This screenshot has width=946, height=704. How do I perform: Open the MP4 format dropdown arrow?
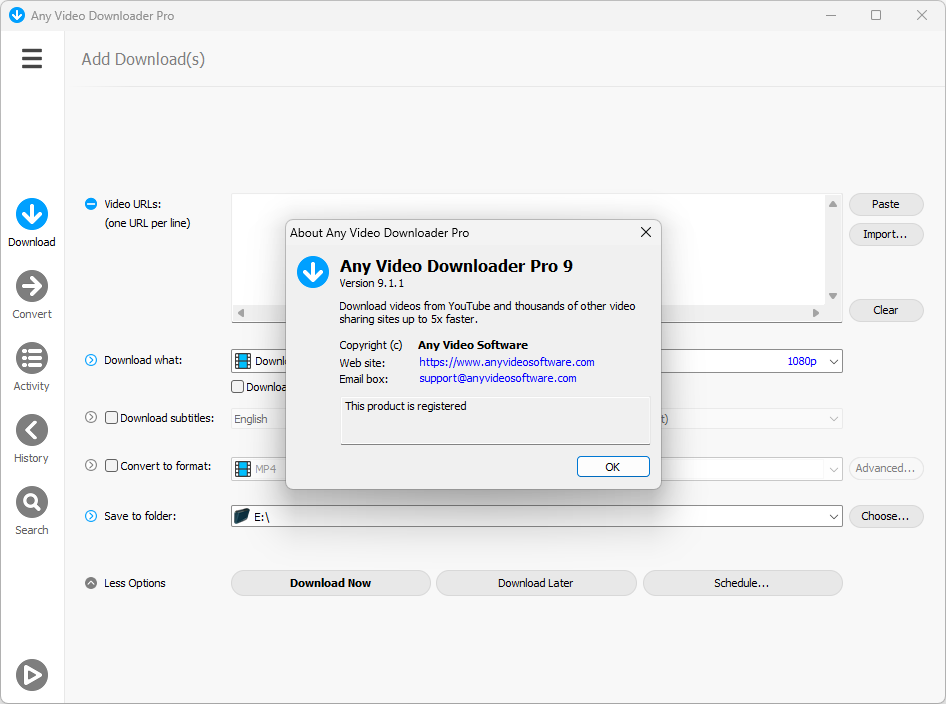[833, 469]
